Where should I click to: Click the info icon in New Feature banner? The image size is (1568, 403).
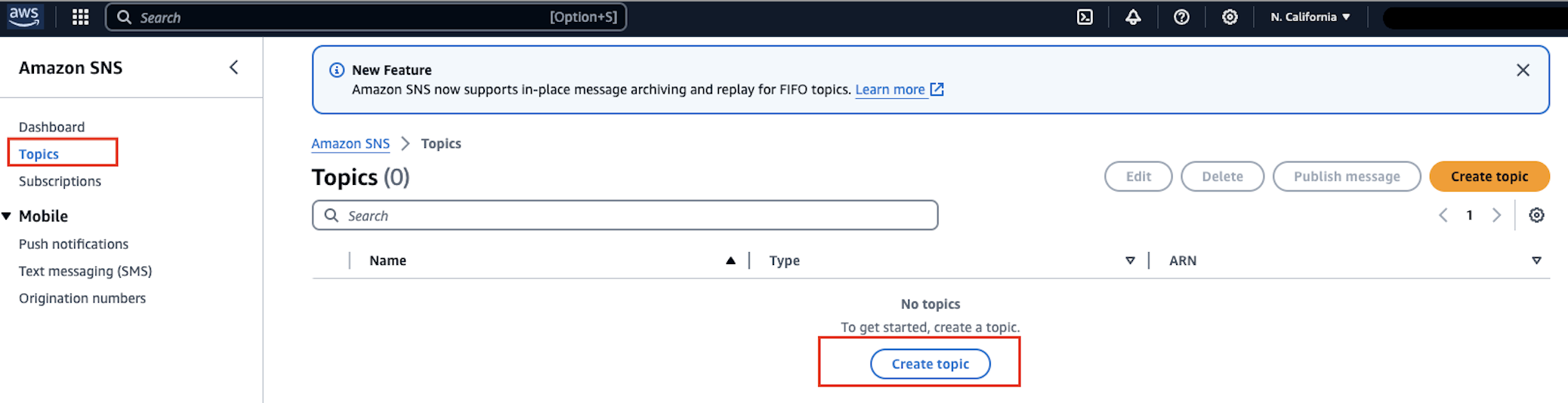[337, 70]
